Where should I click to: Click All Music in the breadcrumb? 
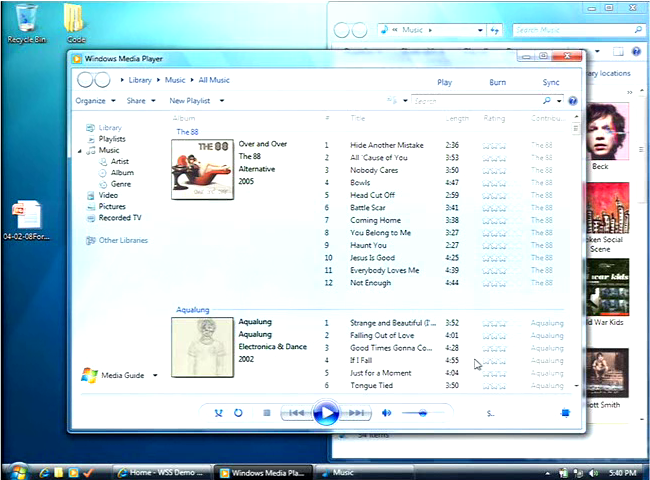point(214,80)
